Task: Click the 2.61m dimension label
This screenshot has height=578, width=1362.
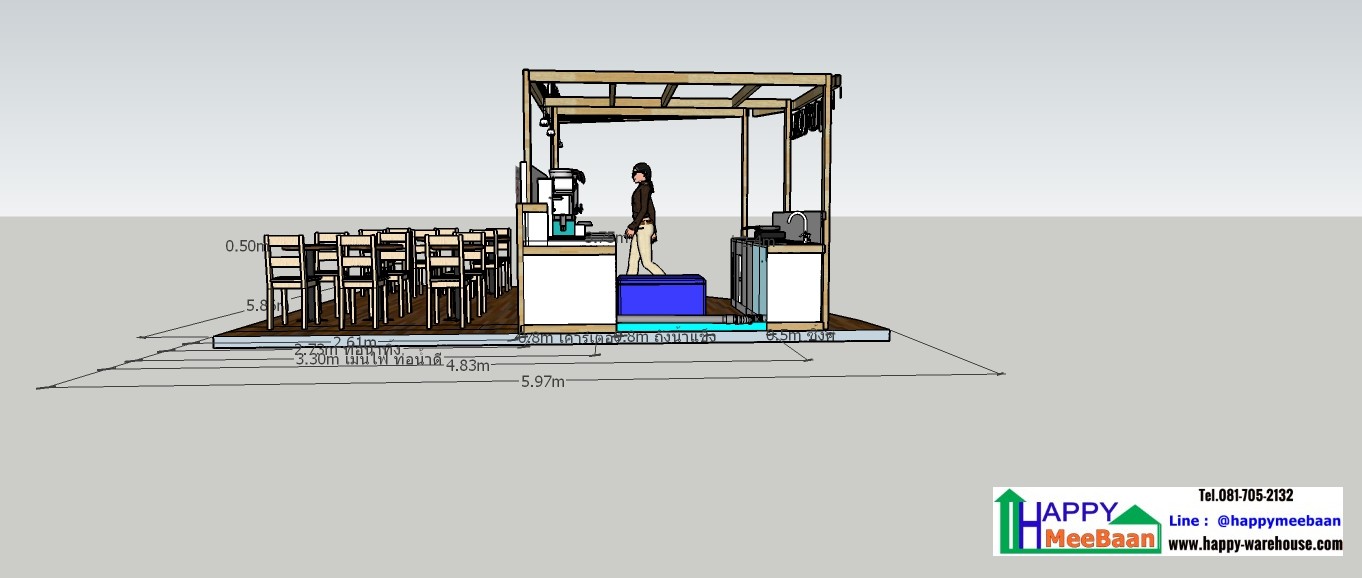Action: tap(355, 342)
